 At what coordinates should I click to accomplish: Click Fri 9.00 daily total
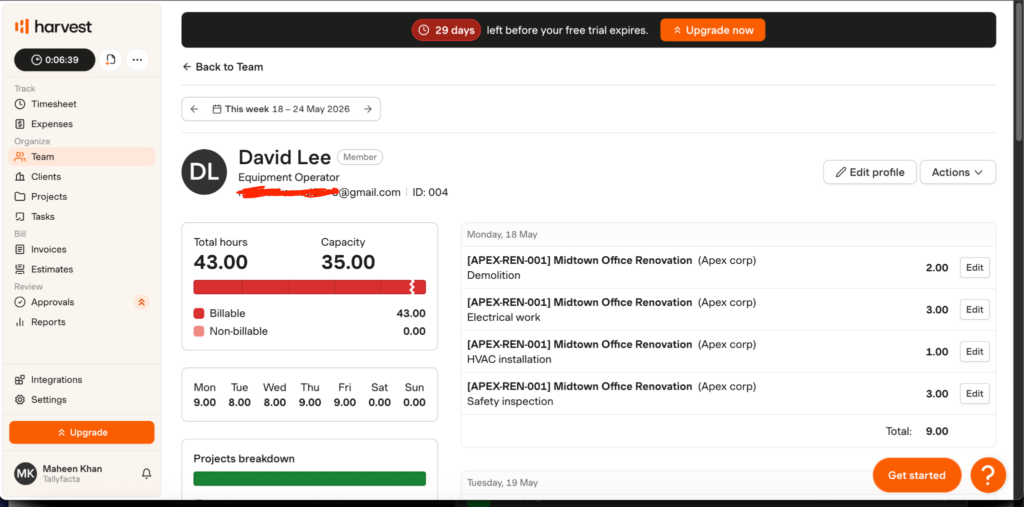click(x=344, y=395)
